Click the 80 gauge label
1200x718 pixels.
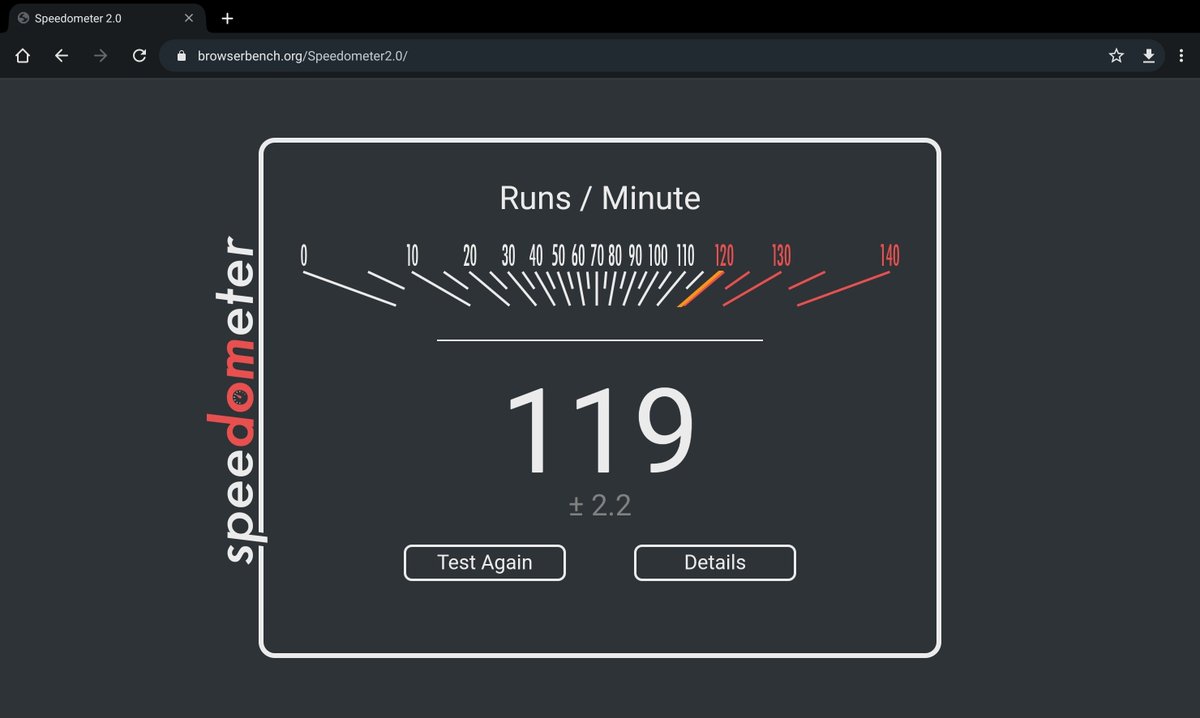pyautogui.click(x=615, y=256)
